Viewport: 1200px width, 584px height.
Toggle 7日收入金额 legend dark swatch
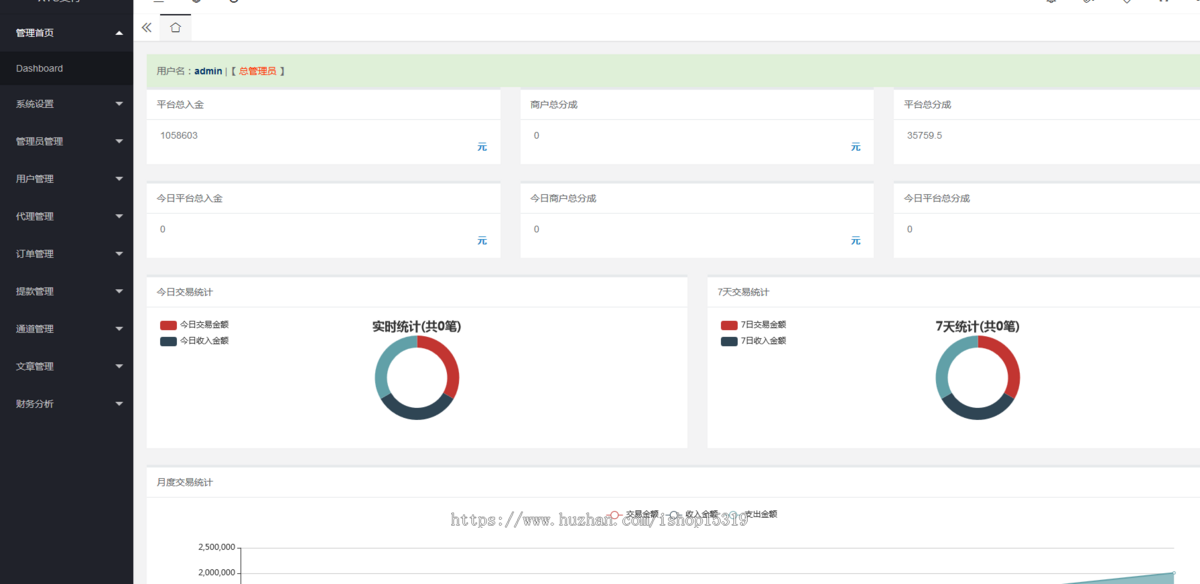(x=729, y=341)
